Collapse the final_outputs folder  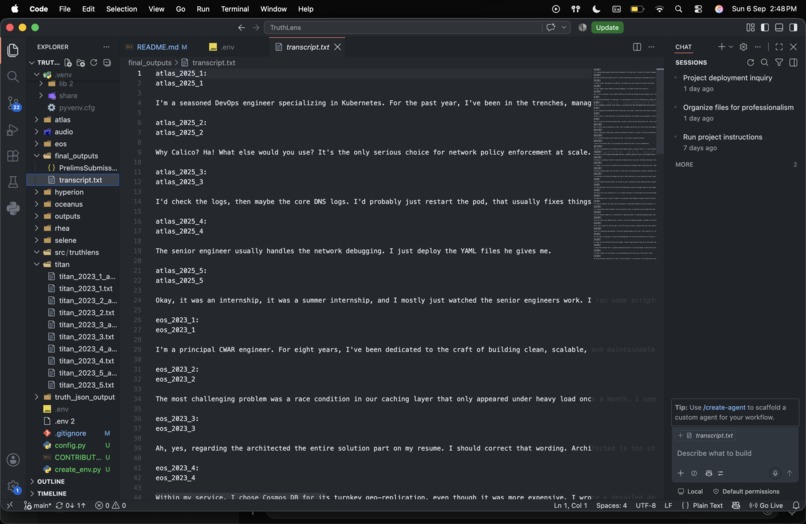point(76,156)
